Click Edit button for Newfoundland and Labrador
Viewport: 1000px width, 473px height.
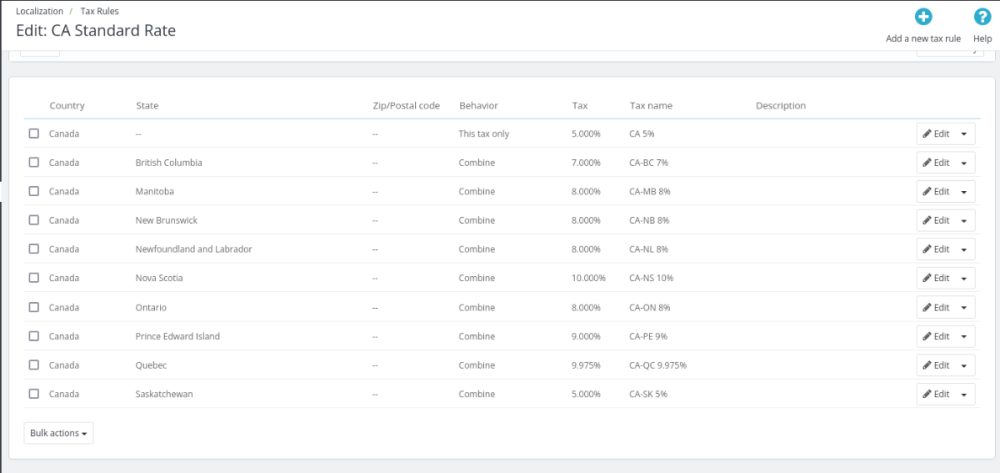936,250
